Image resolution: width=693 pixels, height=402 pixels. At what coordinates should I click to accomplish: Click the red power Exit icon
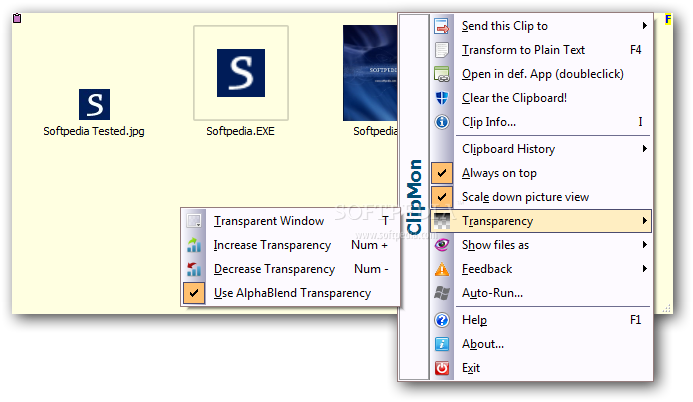click(x=442, y=368)
